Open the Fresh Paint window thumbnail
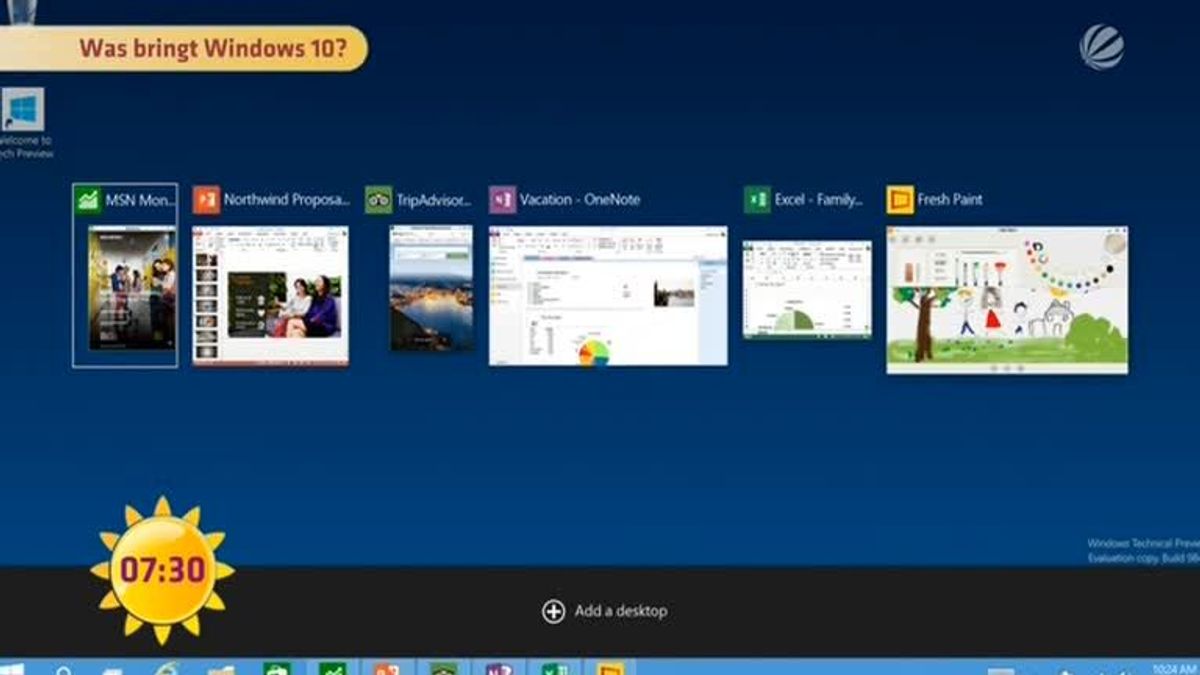This screenshot has height=675, width=1200. [x=1007, y=300]
